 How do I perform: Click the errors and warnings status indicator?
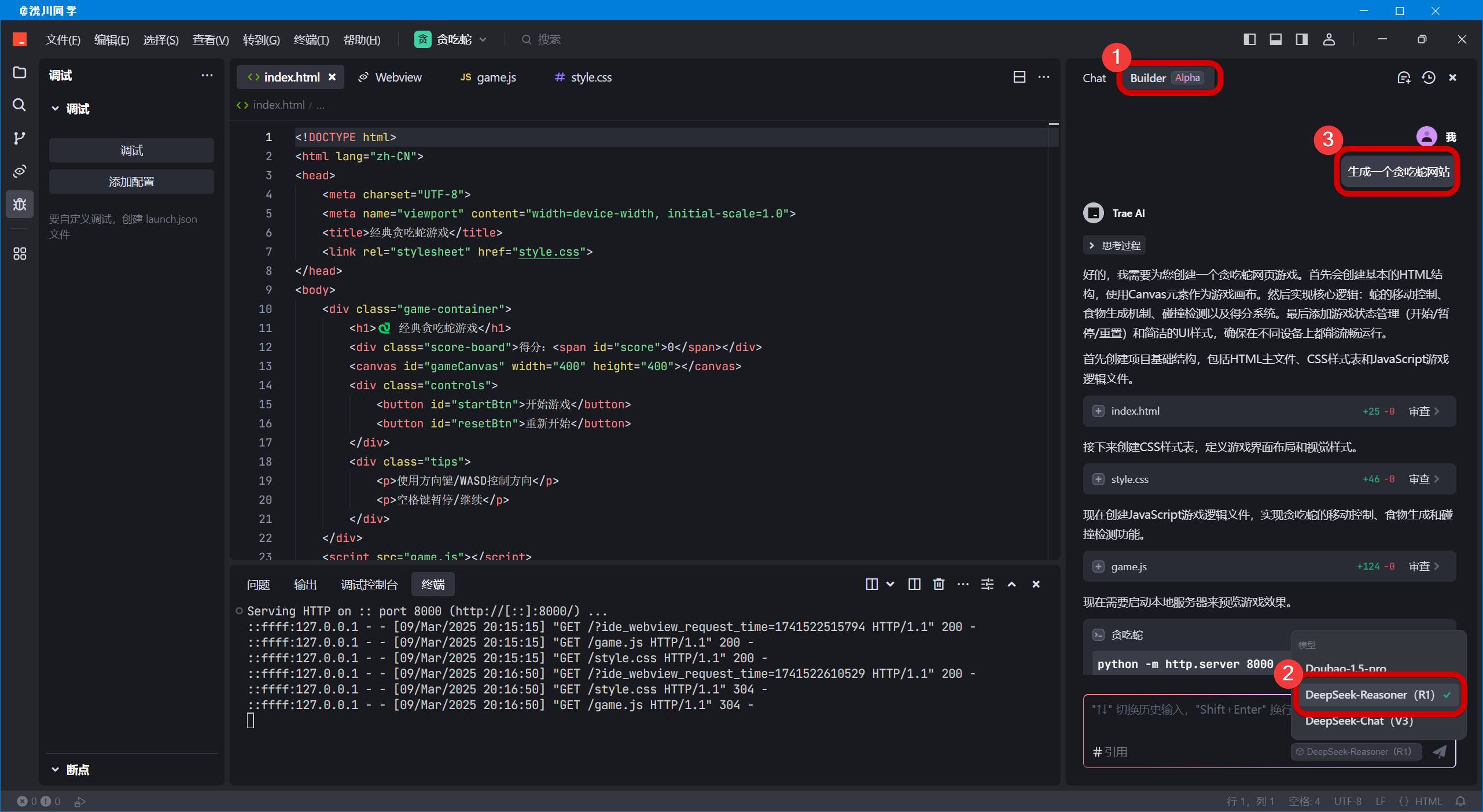tap(38, 801)
